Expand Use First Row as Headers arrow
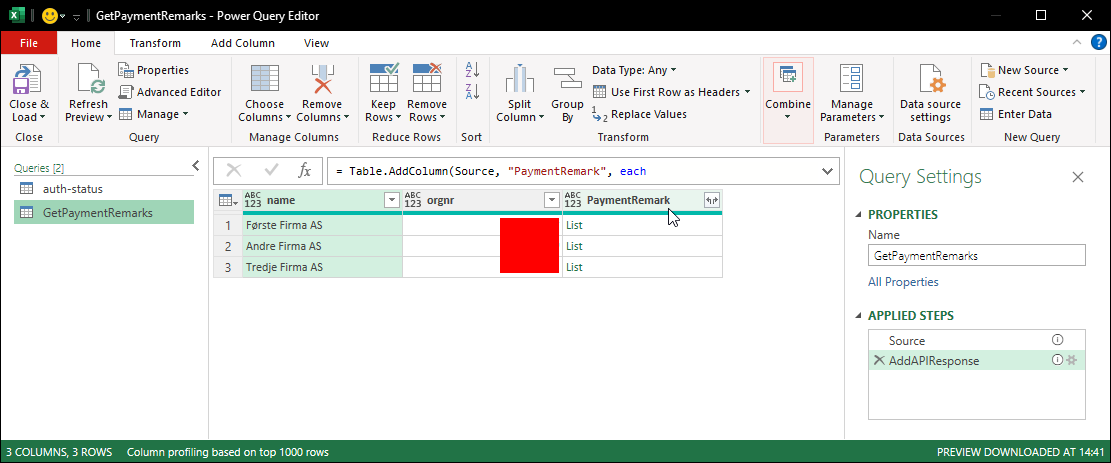Viewport: 1111px width, 463px height. [x=748, y=91]
